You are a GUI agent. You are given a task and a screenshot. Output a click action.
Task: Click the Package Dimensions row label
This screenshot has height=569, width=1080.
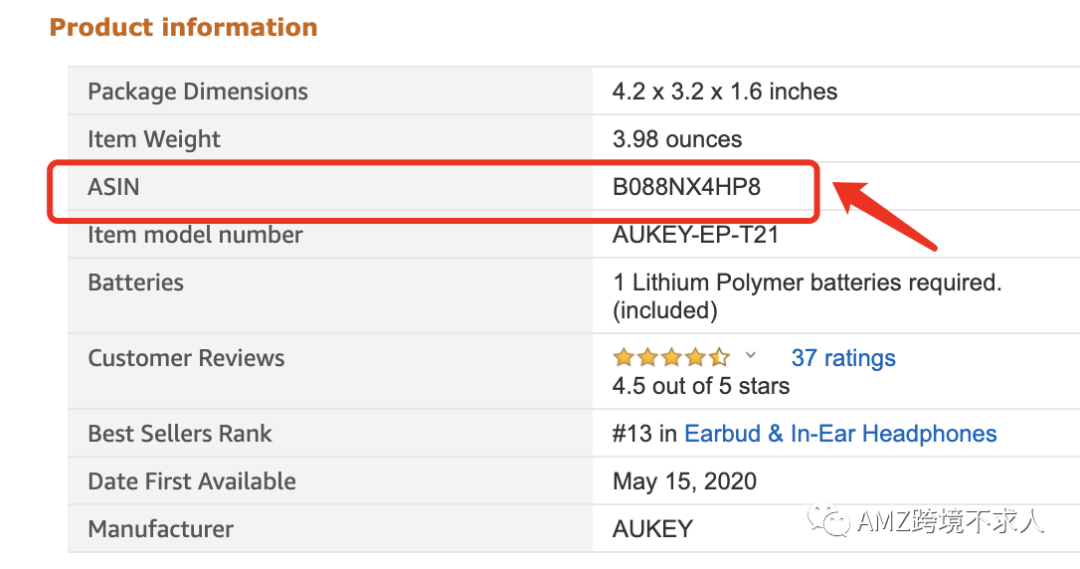(x=198, y=92)
